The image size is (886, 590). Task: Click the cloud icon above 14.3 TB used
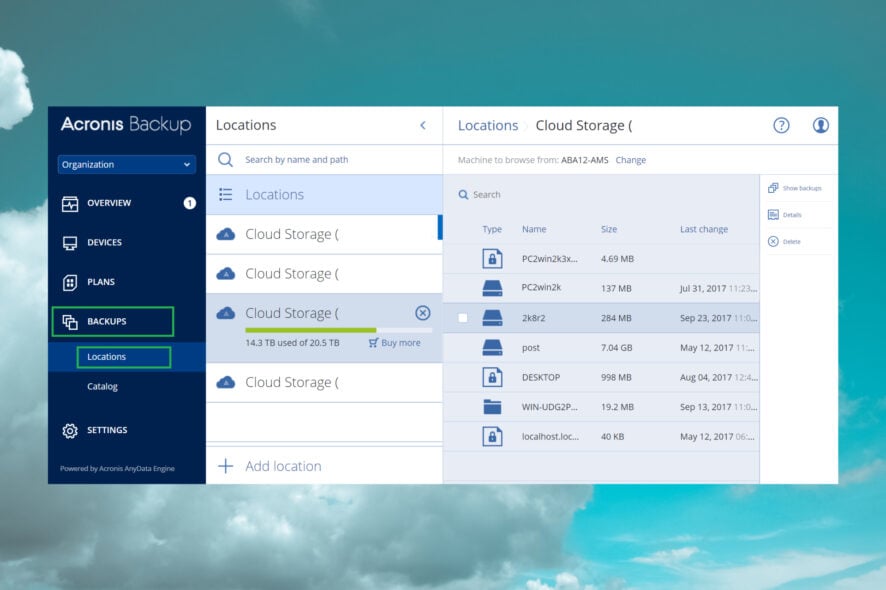click(x=226, y=313)
